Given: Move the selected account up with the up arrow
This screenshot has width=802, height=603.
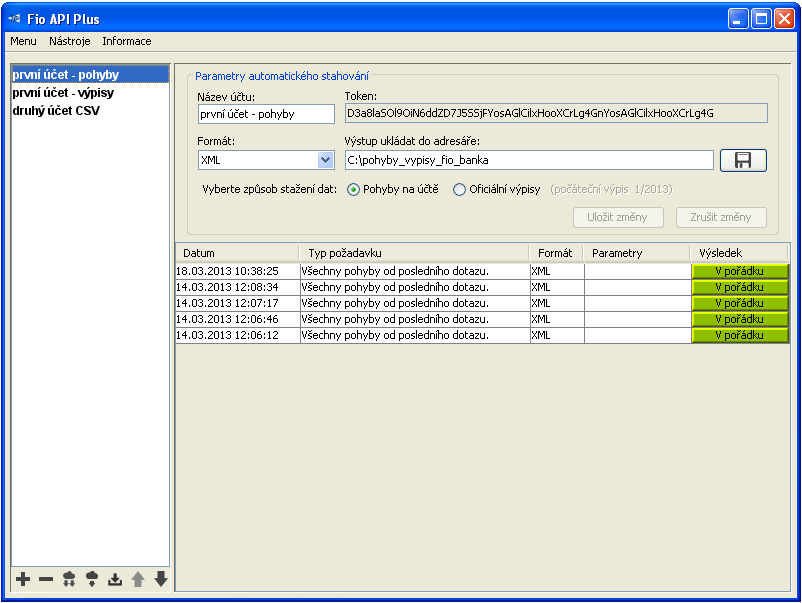Looking at the screenshot, I should [x=138, y=579].
